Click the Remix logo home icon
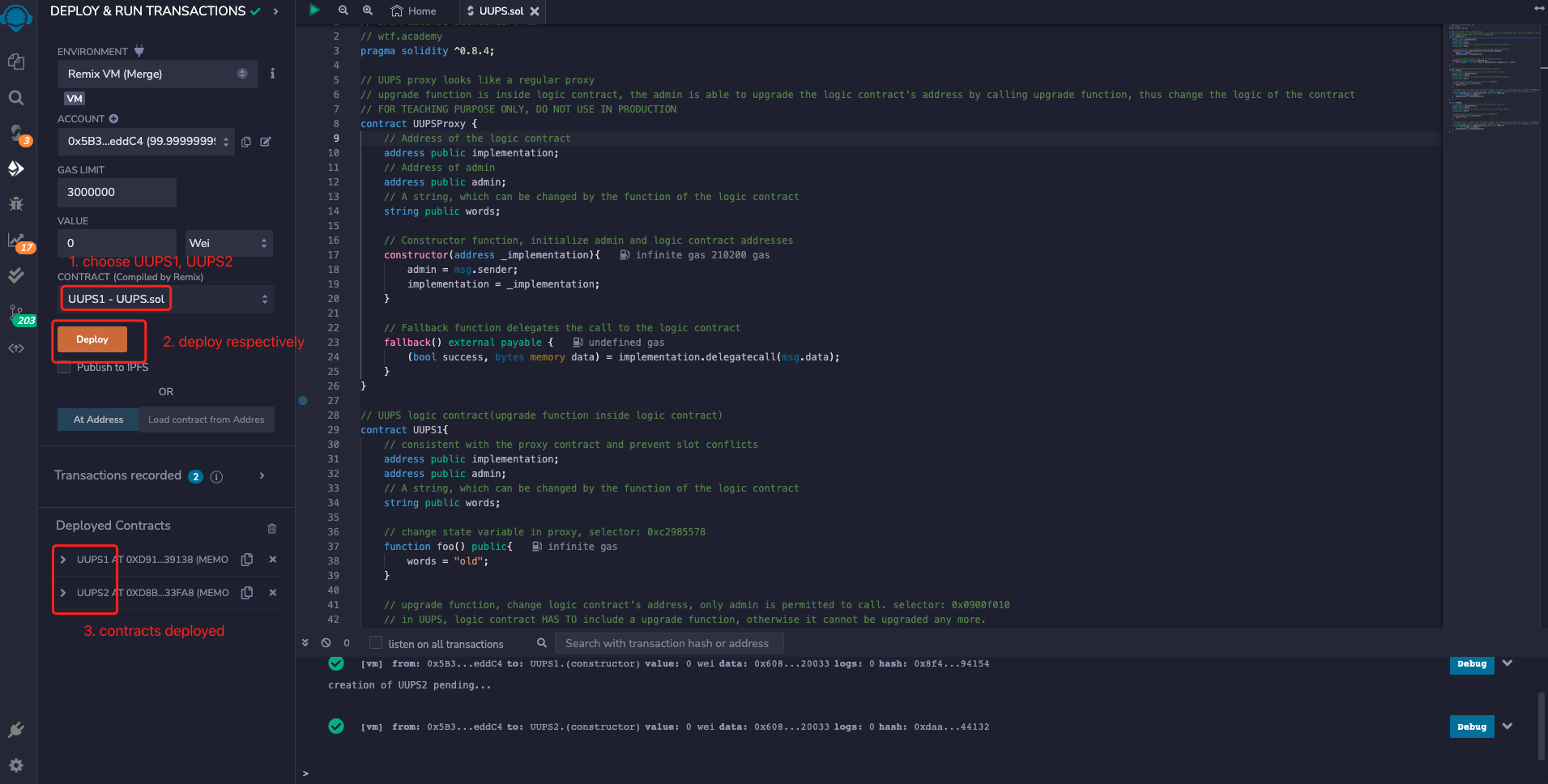1548x784 pixels. tap(17, 16)
